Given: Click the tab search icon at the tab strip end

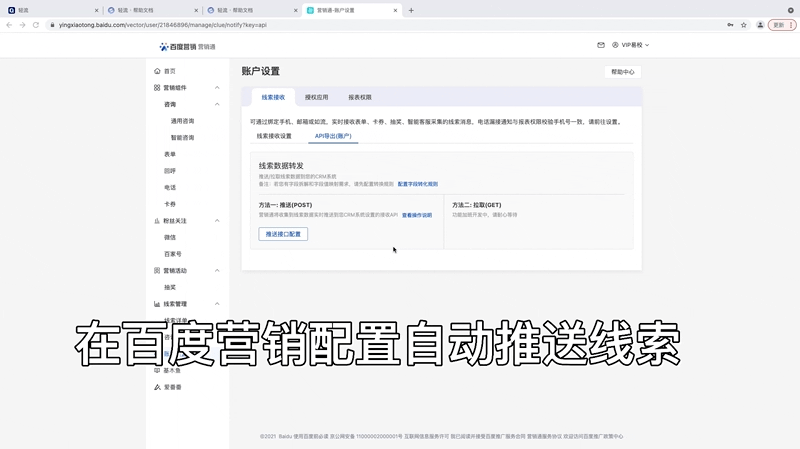Looking at the screenshot, I should click(790, 10).
